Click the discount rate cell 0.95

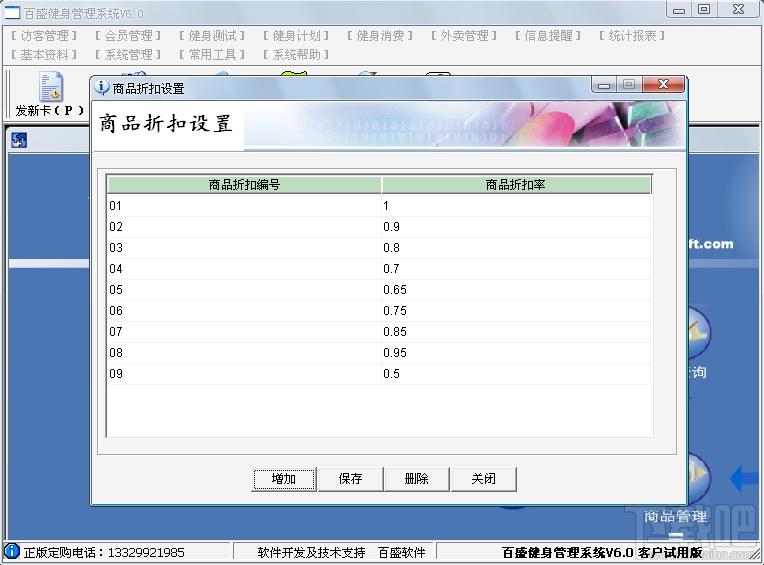[516, 353]
